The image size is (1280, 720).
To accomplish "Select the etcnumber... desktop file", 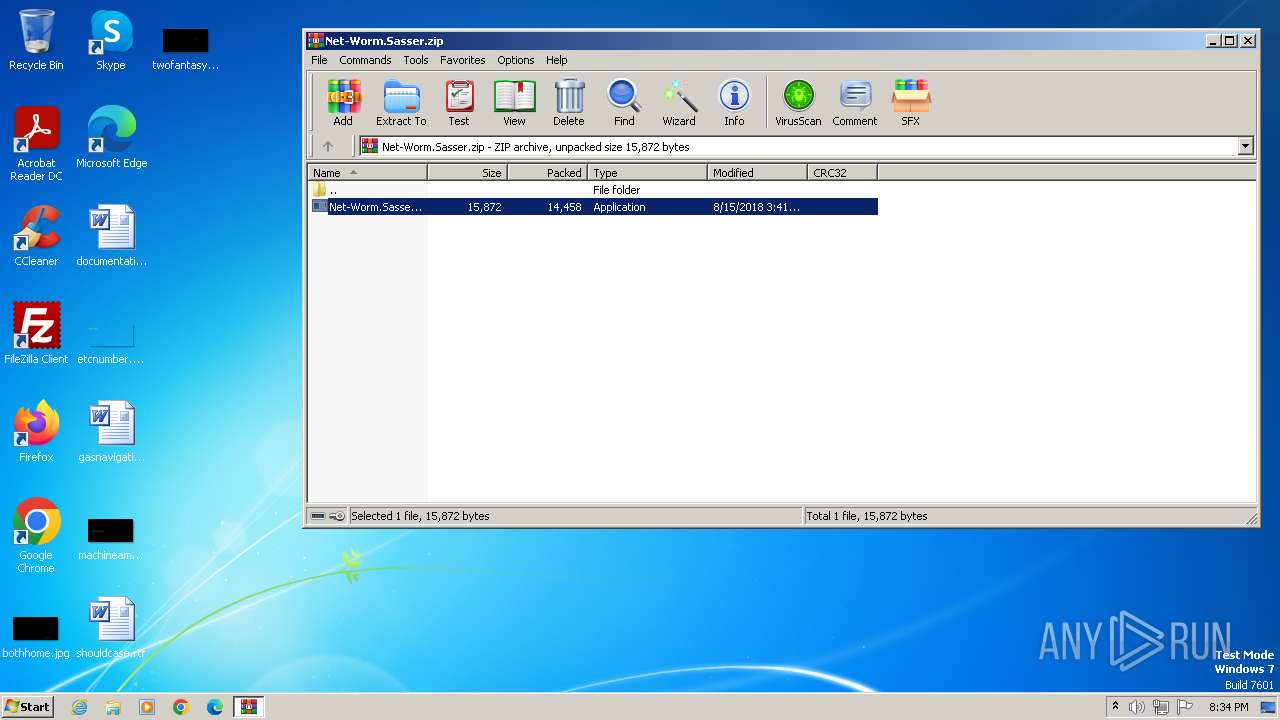I will pyautogui.click(x=111, y=342).
